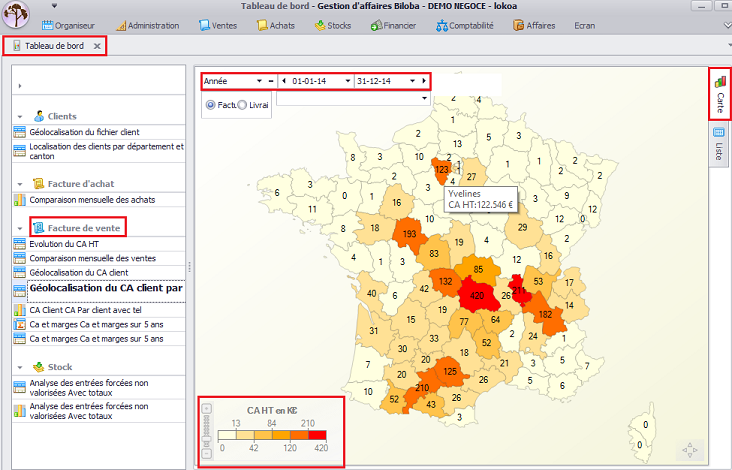
Task: Select the Facturation radio button
Action: (x=211, y=105)
